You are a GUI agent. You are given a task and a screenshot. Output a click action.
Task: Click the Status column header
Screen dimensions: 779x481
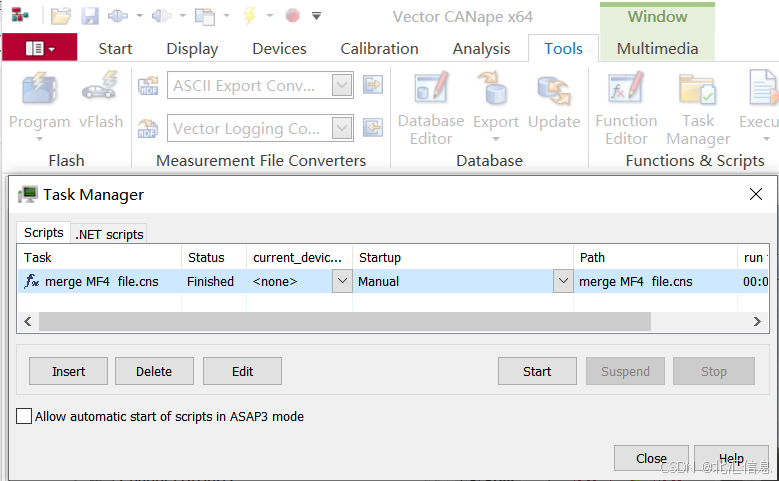[214, 257]
